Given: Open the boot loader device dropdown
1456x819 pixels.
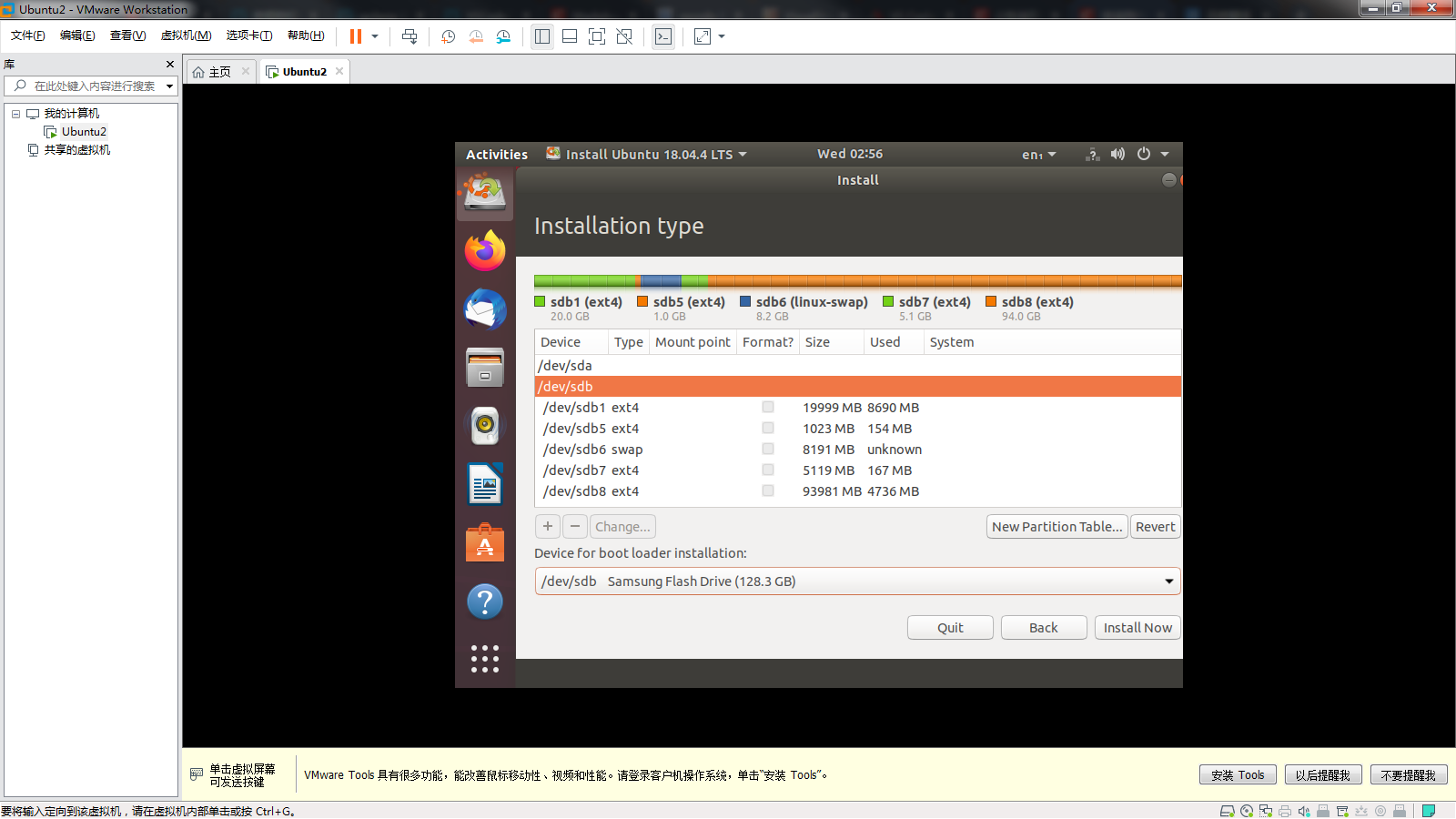Looking at the screenshot, I should tap(1168, 581).
